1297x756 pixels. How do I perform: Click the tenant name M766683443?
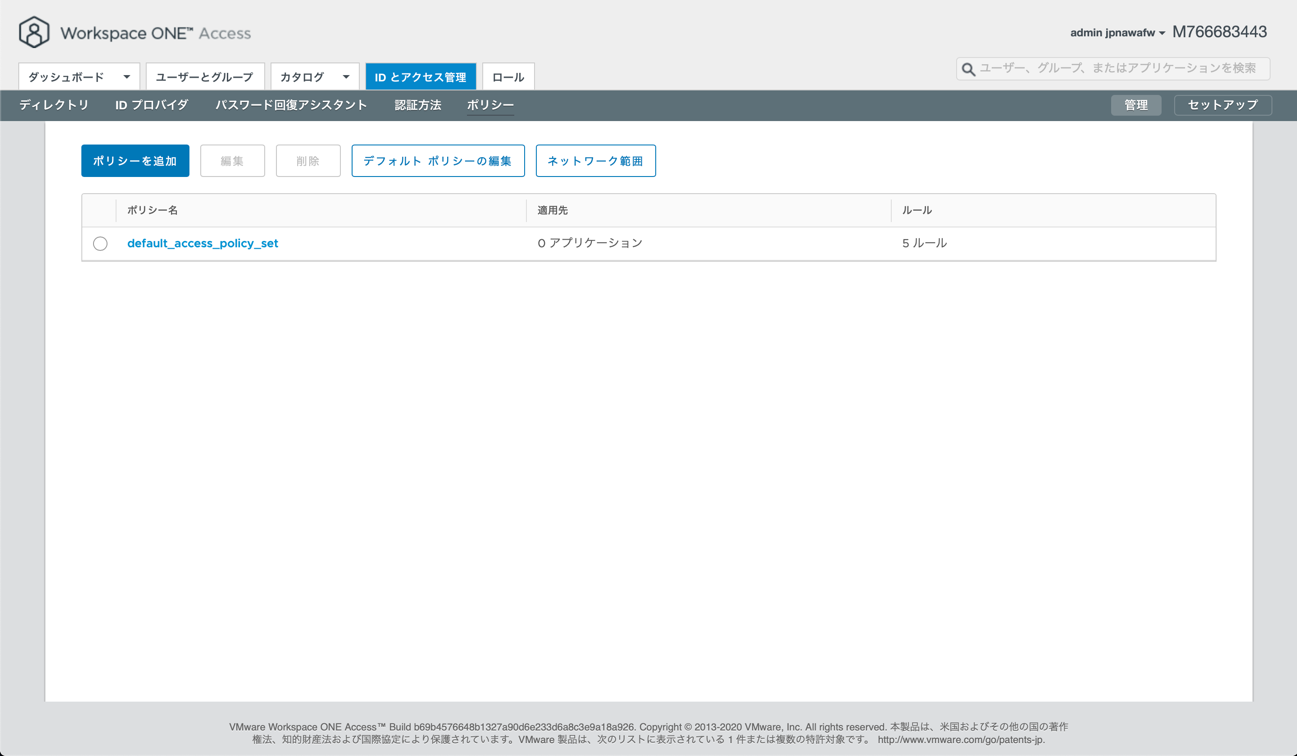tap(1220, 32)
